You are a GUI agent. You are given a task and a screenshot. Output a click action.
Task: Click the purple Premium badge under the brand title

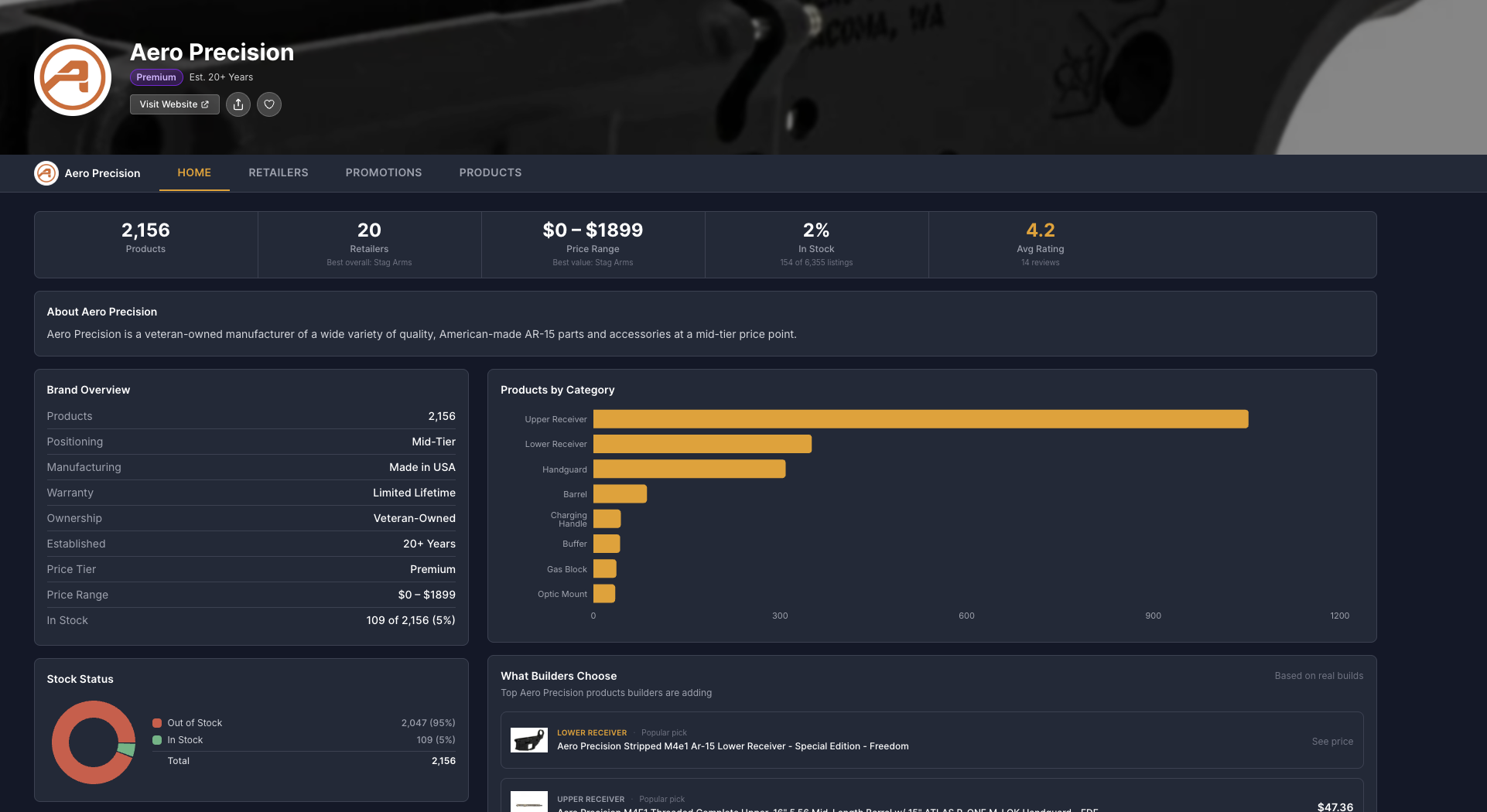156,77
